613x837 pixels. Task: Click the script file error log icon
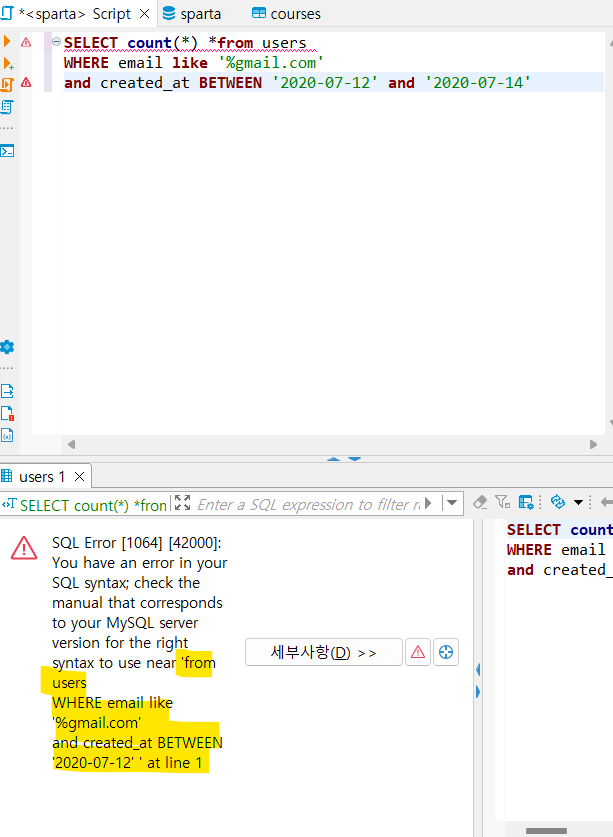7,414
